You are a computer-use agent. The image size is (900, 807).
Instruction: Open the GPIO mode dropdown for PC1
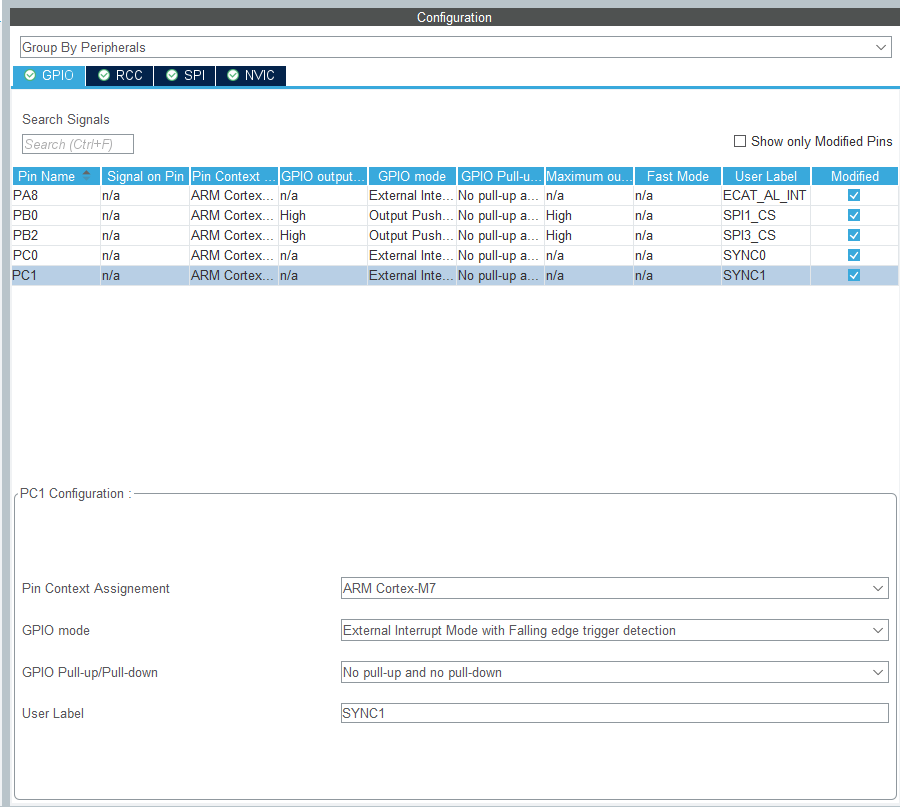click(615, 630)
